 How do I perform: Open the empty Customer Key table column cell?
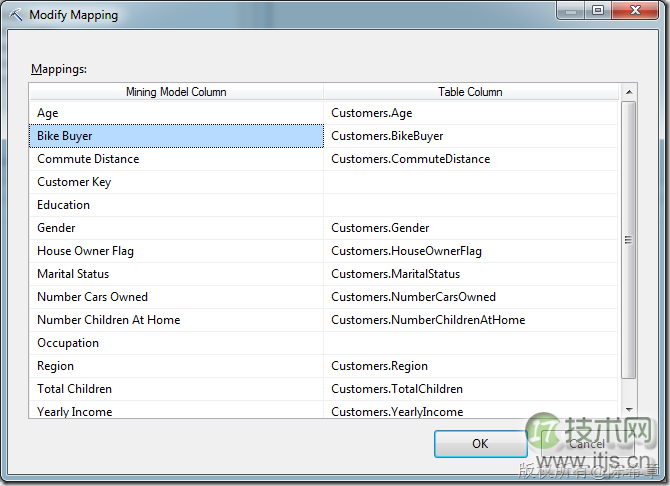[x=470, y=182]
